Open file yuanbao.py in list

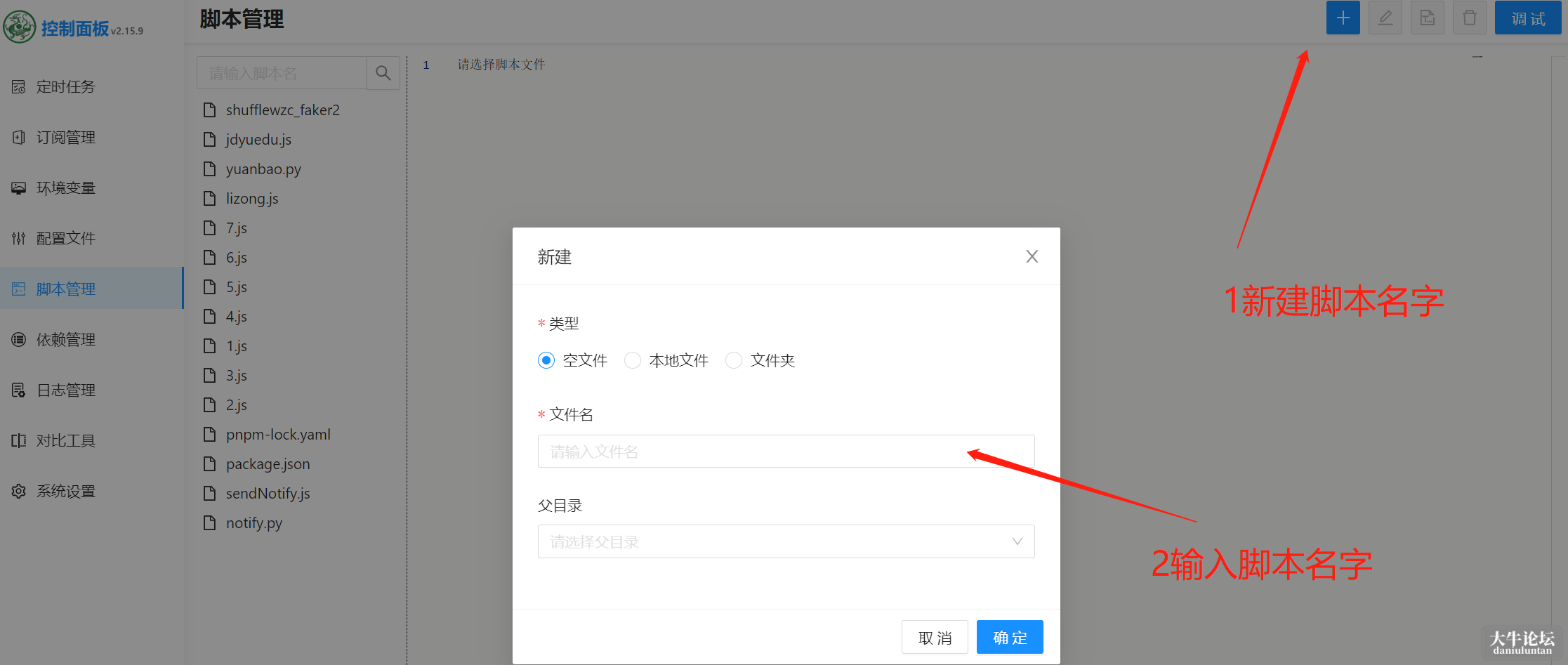263,169
